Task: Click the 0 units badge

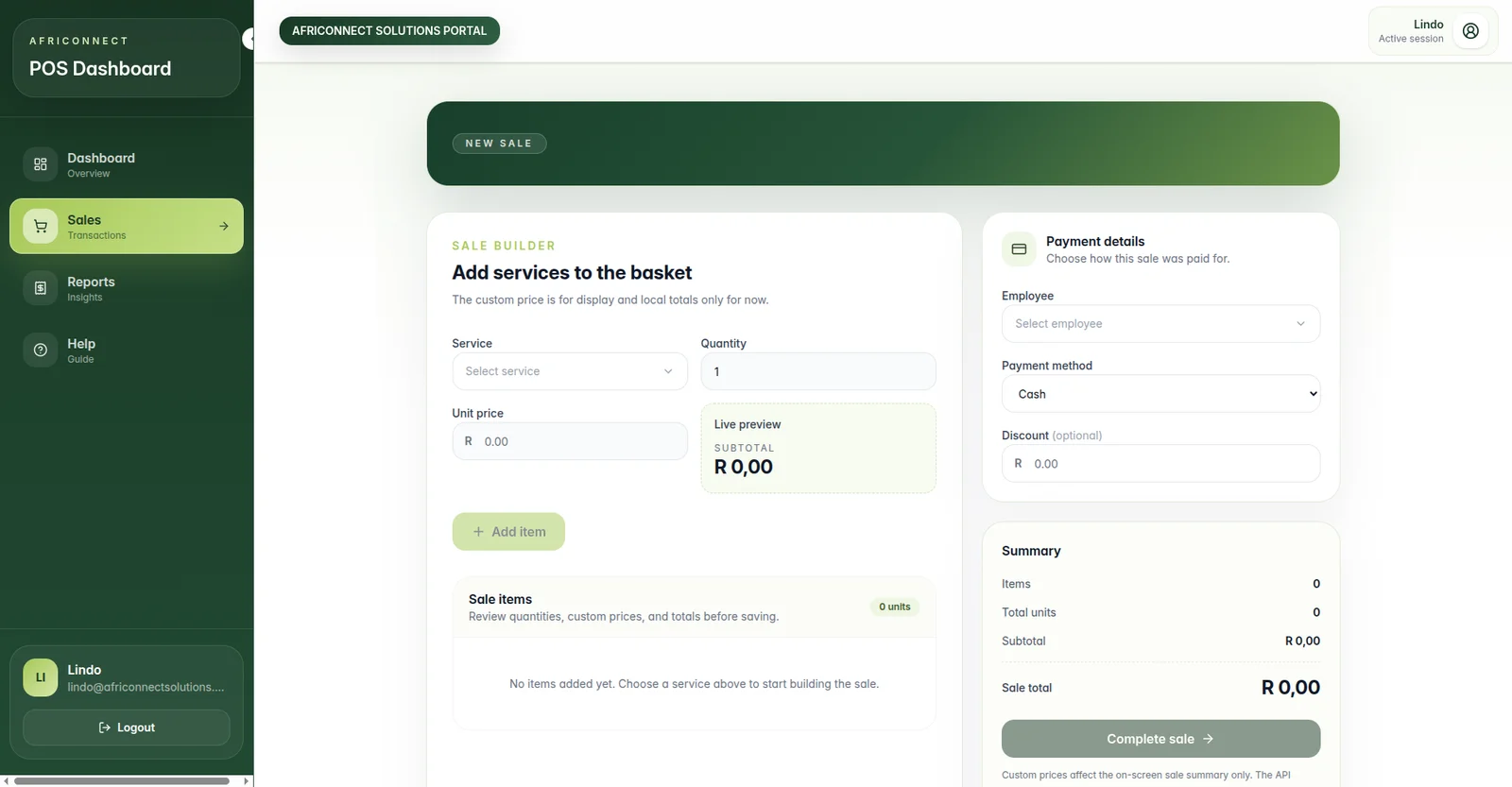Action: [x=895, y=607]
